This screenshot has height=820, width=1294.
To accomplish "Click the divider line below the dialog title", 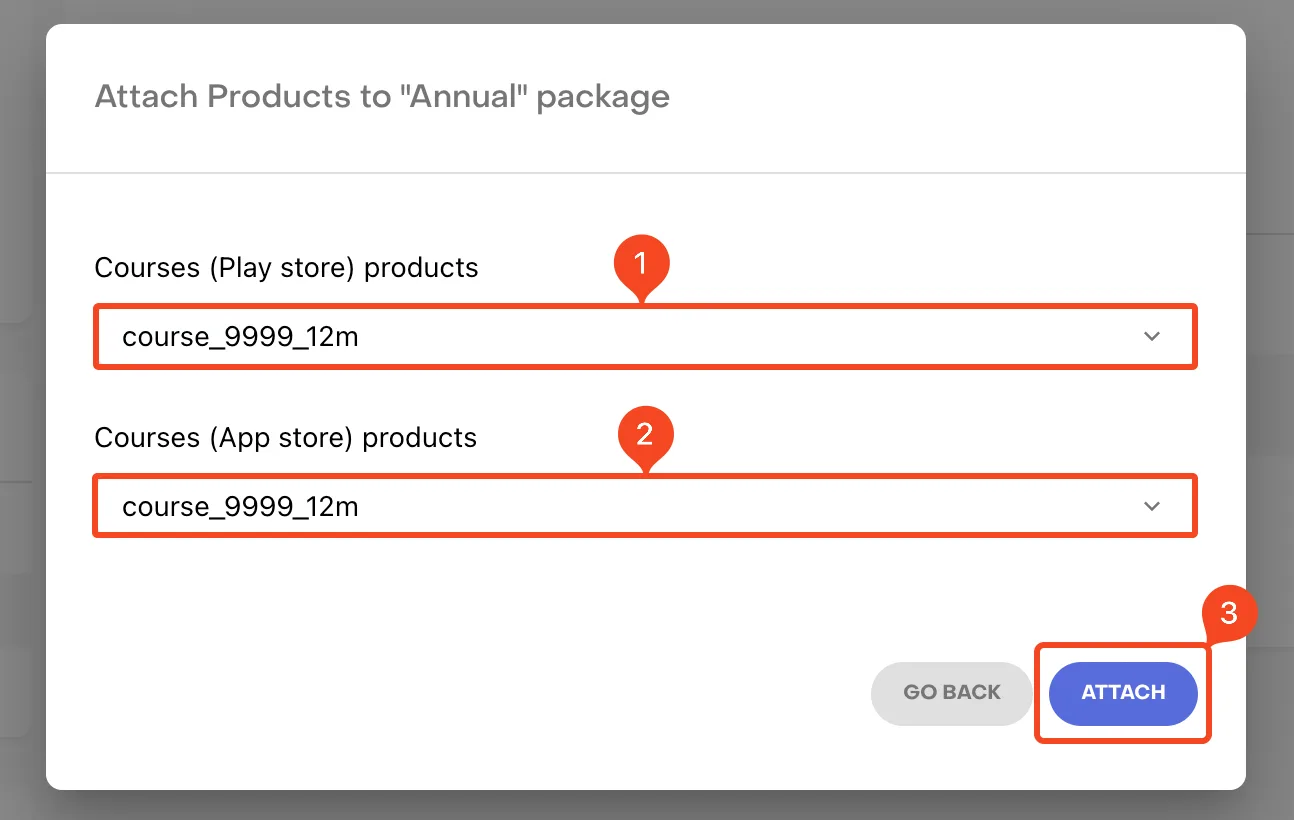I will coord(646,173).
